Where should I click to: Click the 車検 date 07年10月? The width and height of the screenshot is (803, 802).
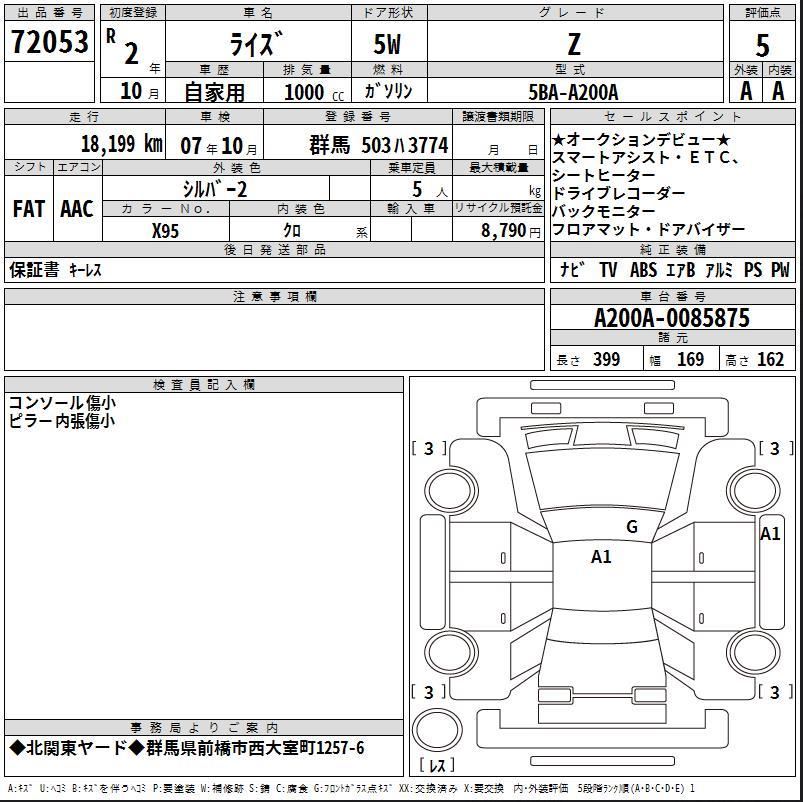click(219, 145)
